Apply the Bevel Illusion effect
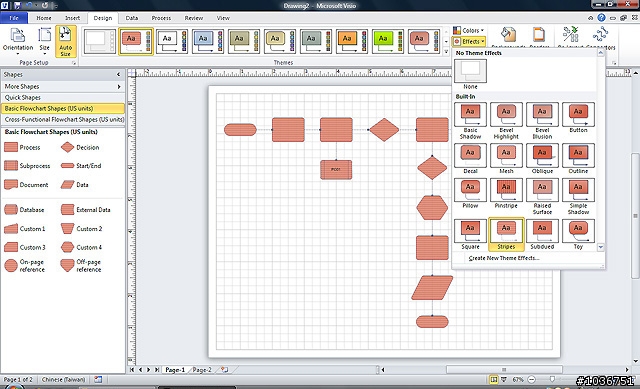Screen dimensions: 640x389 click(x=542, y=121)
